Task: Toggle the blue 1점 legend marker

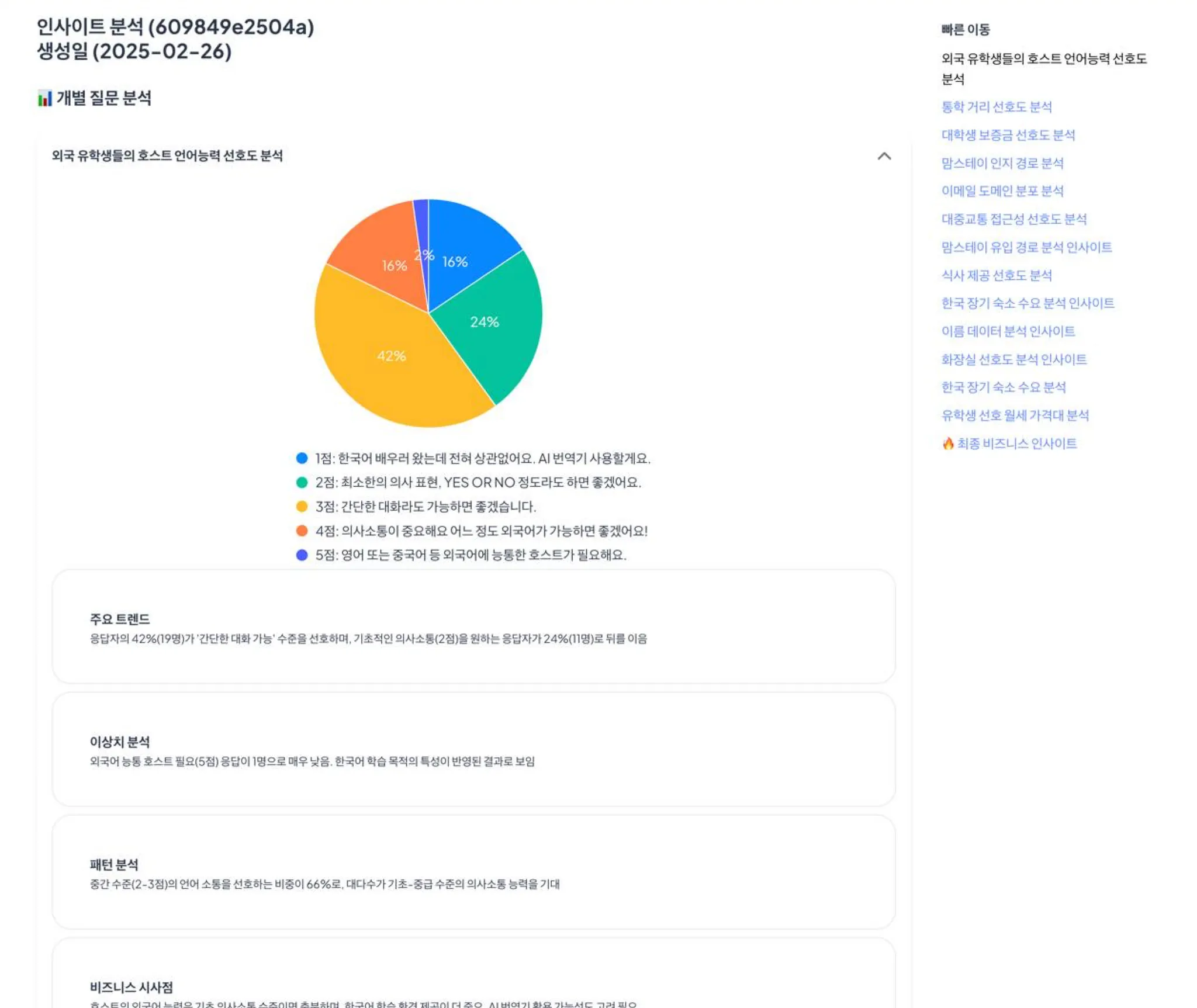Action: point(302,458)
